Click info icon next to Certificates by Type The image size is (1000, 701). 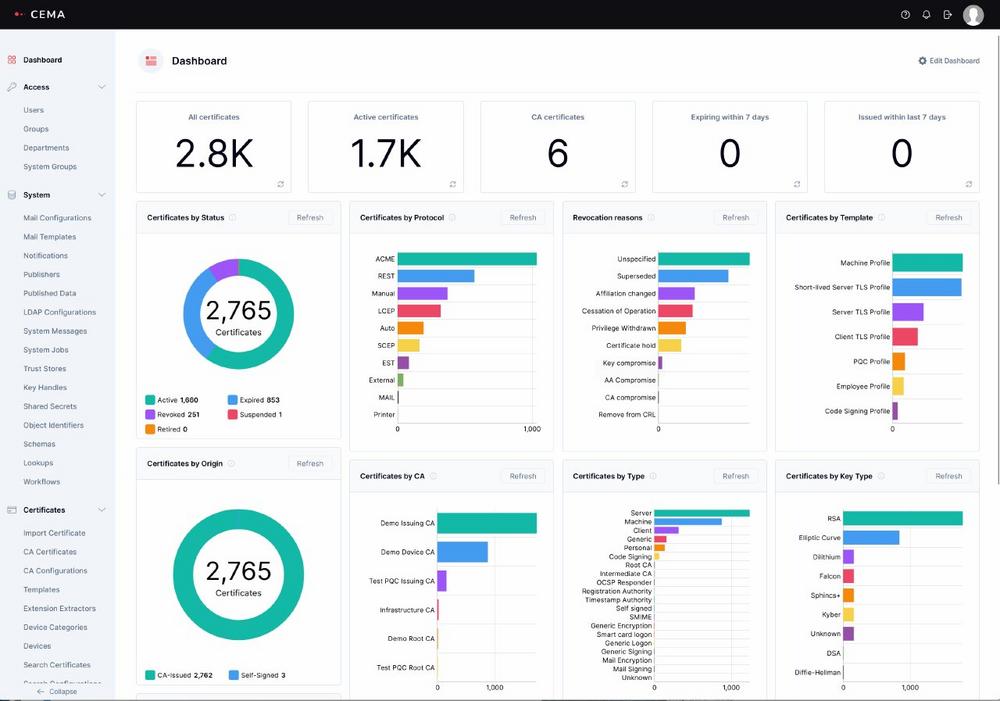pos(653,476)
